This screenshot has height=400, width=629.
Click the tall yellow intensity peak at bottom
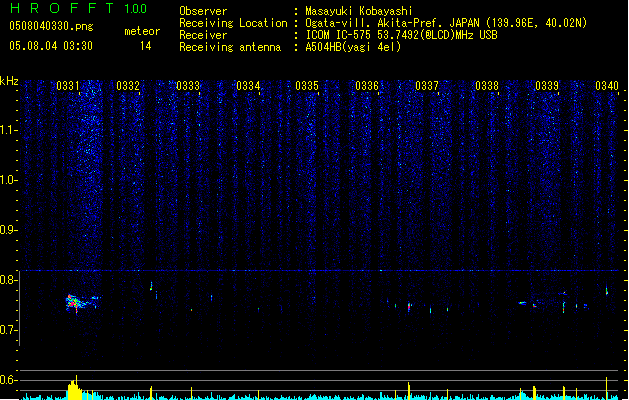tap(74, 388)
